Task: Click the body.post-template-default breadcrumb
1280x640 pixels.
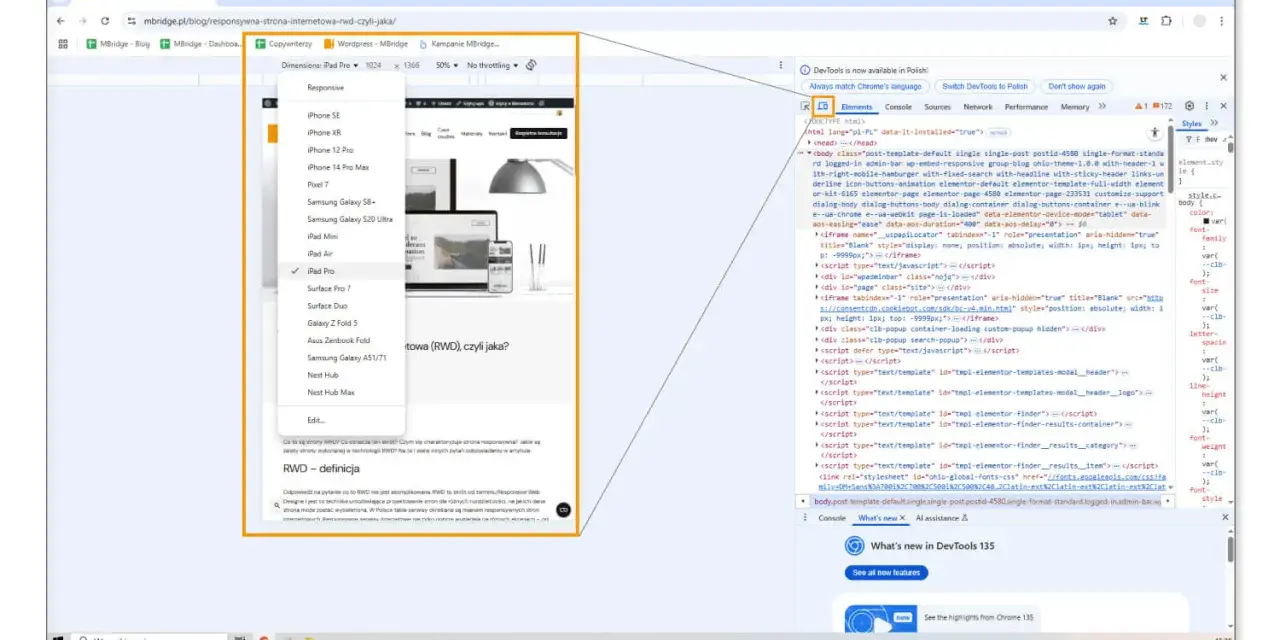Action: [986, 501]
